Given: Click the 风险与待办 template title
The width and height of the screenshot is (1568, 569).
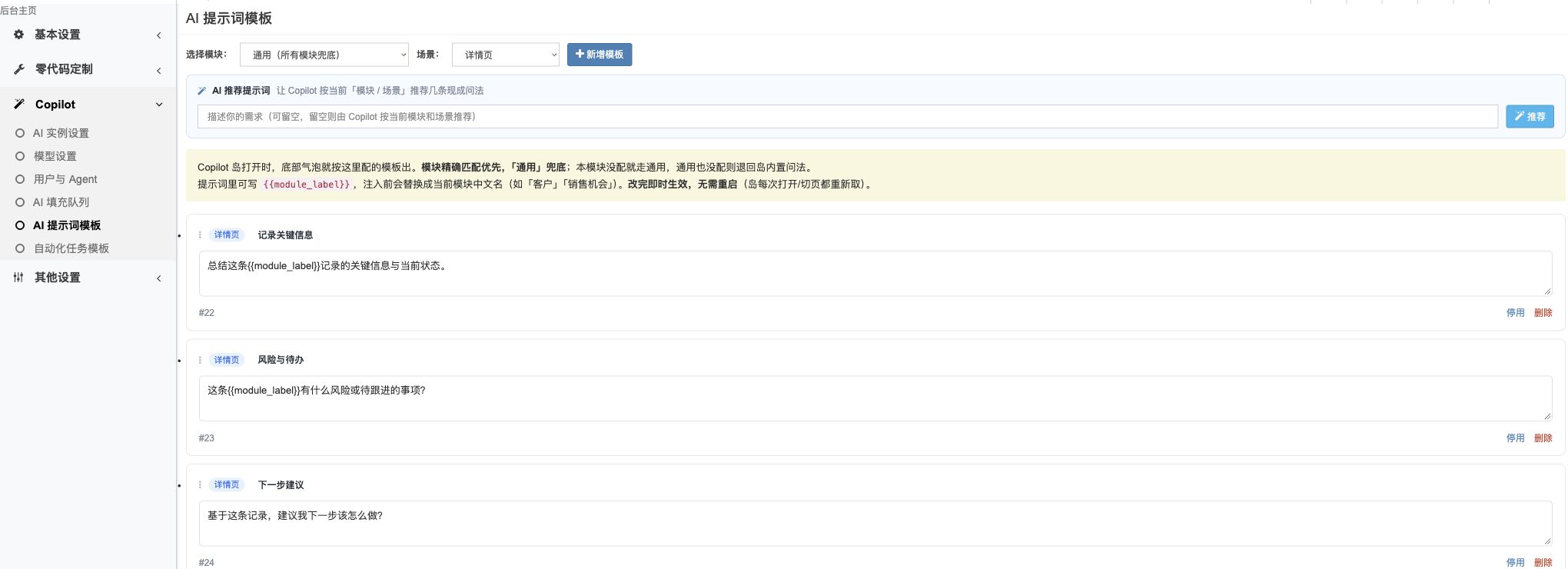Looking at the screenshot, I should 281,360.
